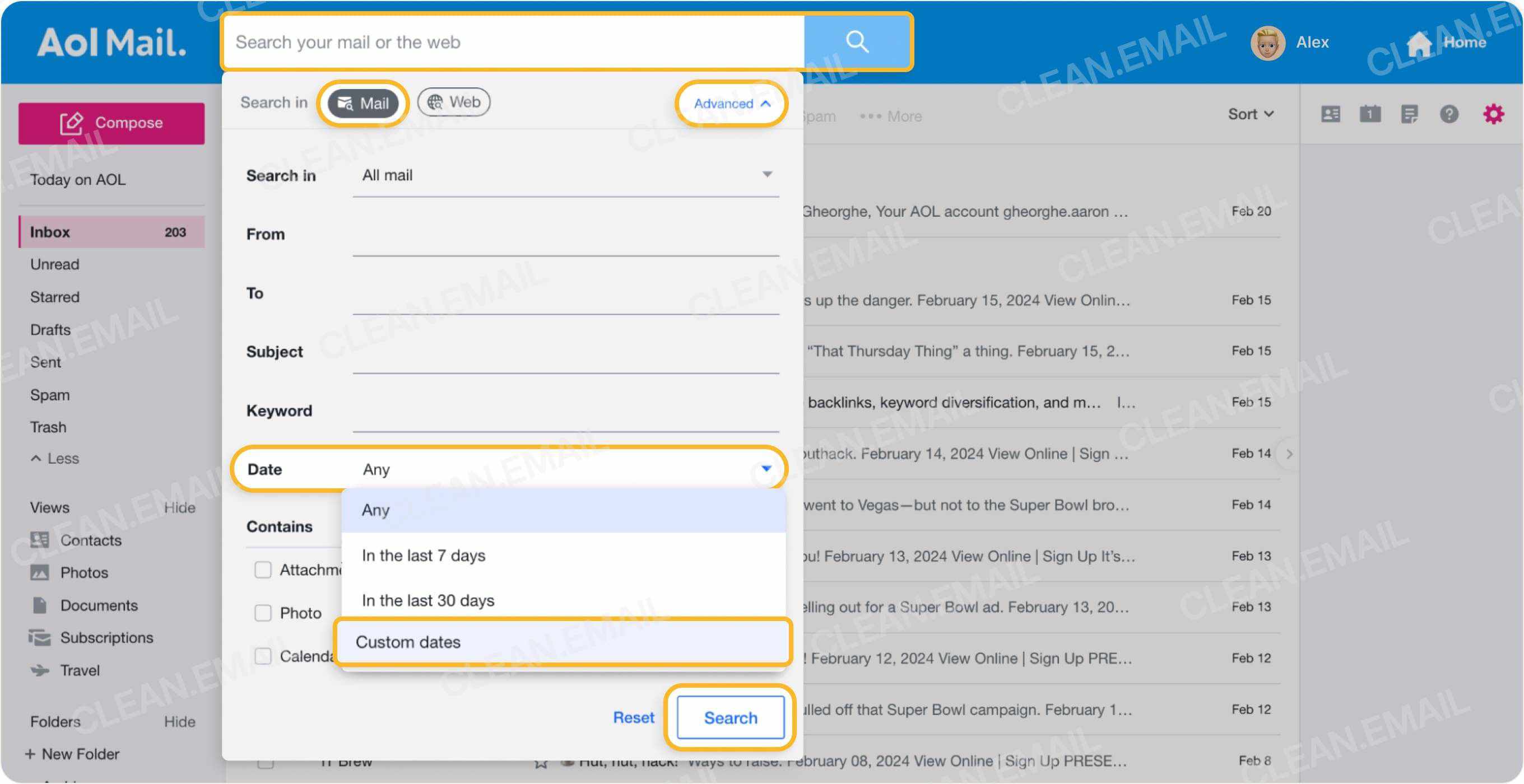The width and height of the screenshot is (1524, 784).
Task: Open the Notepad icon in the top toolbar
Action: pos(1410,114)
